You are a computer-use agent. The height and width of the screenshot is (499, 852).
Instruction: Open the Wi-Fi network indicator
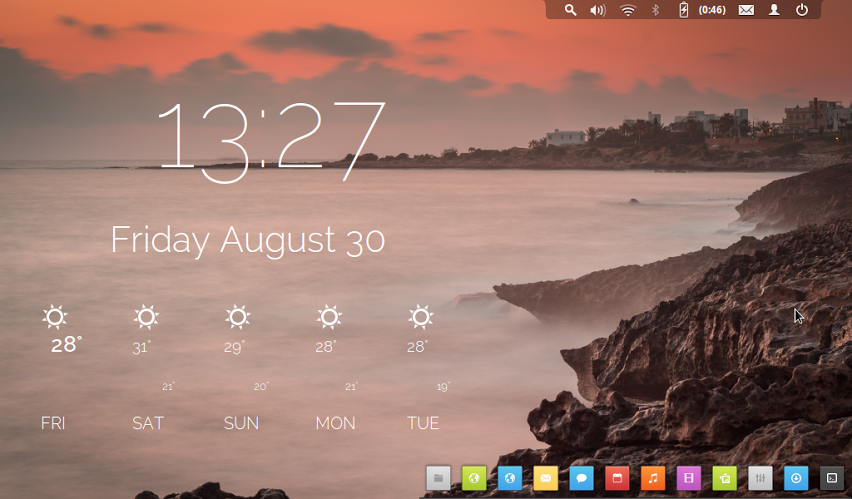point(628,10)
